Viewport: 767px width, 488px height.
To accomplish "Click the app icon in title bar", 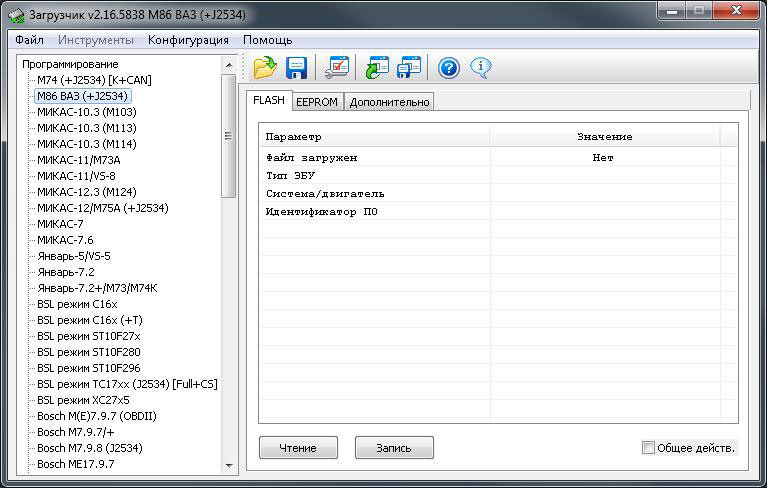I will 14,15.
